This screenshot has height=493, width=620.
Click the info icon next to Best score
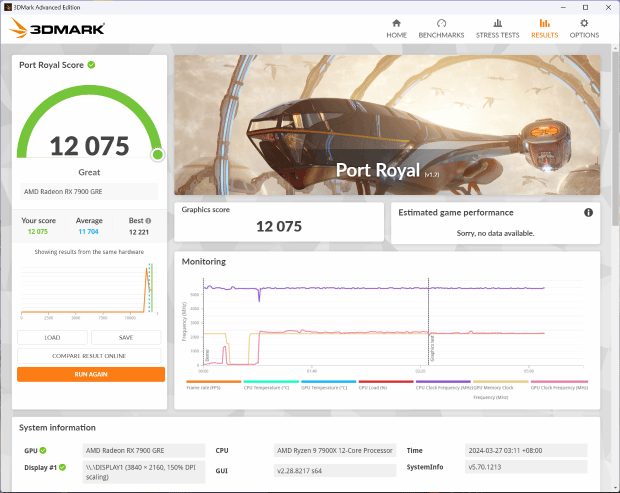[148, 221]
